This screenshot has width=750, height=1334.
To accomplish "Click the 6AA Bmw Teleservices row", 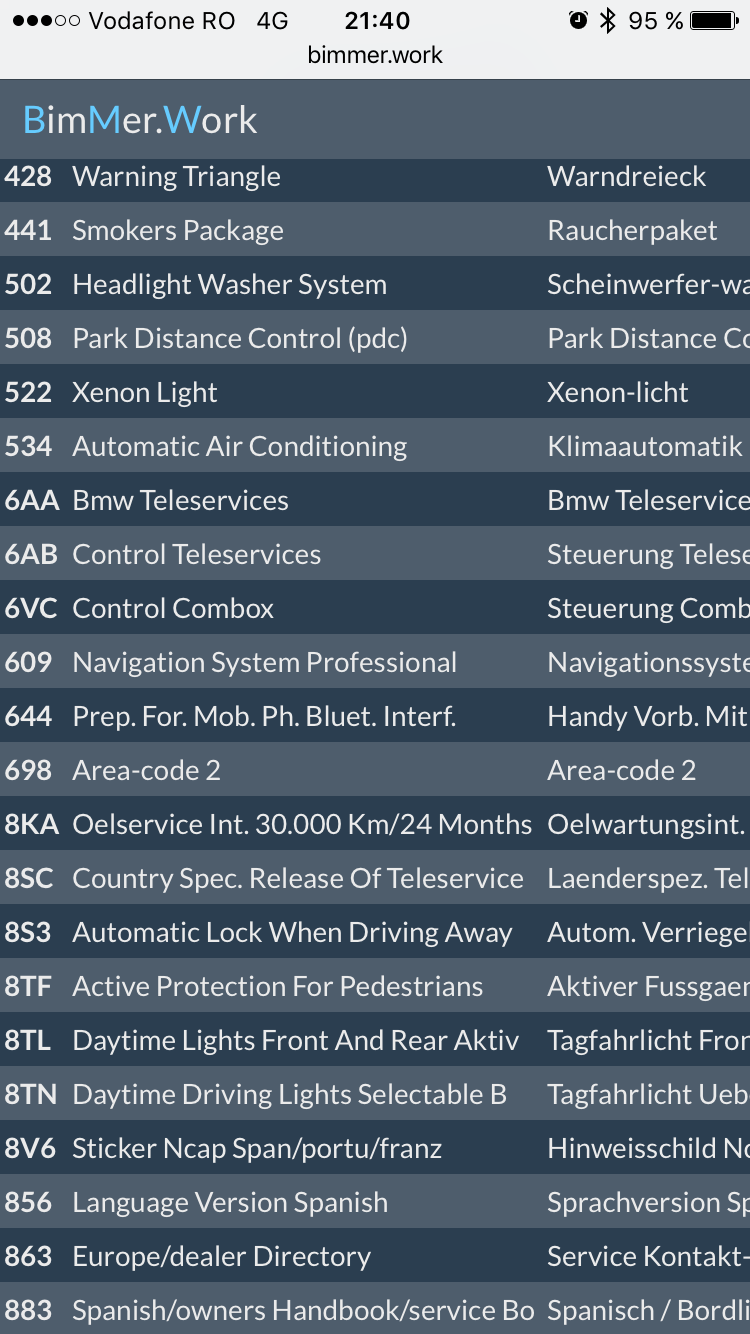I will coord(375,500).
